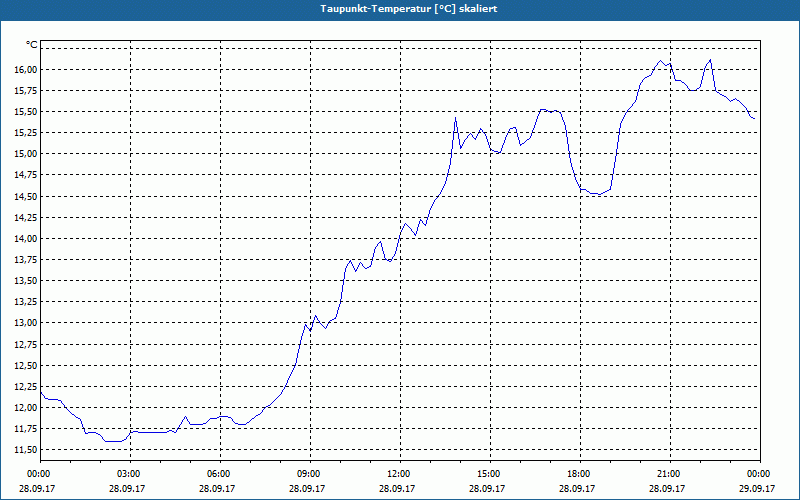The width and height of the screenshot is (800, 500).
Task: Select the '°C' unit label on the axis
Action: coord(32,45)
